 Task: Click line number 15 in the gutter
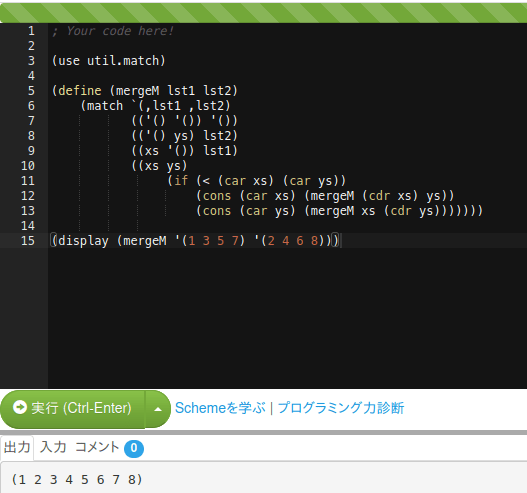tap(28, 241)
